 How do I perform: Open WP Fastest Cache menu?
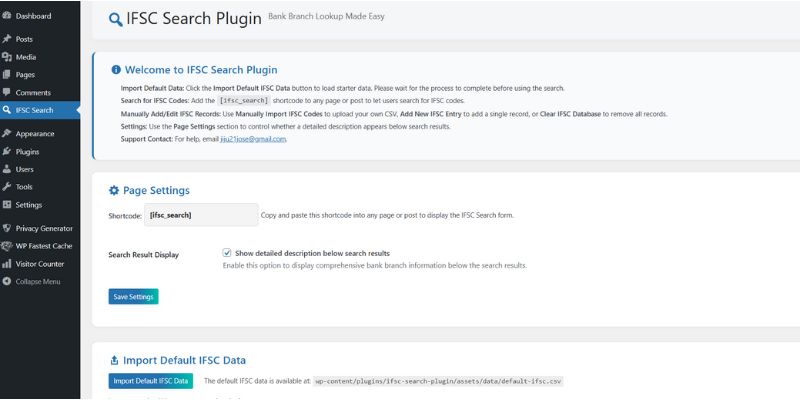coord(44,246)
